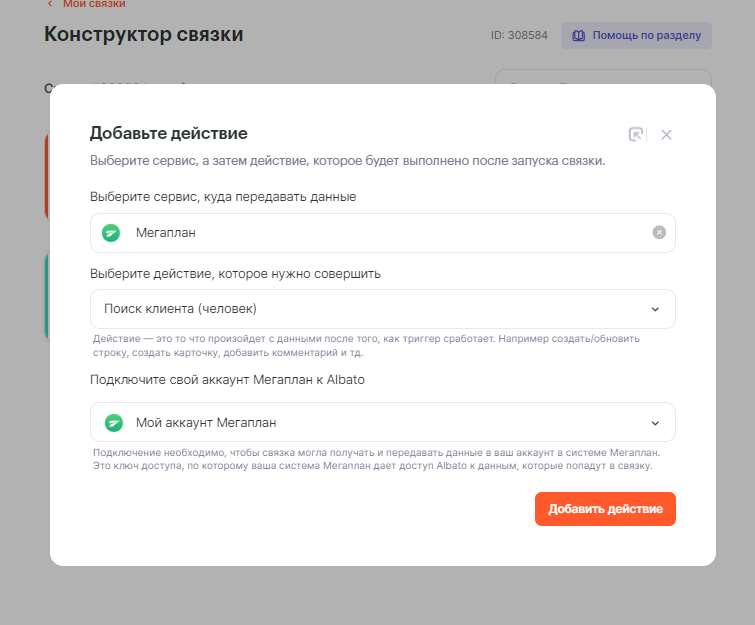Click the ID: 308584 label

point(519,35)
